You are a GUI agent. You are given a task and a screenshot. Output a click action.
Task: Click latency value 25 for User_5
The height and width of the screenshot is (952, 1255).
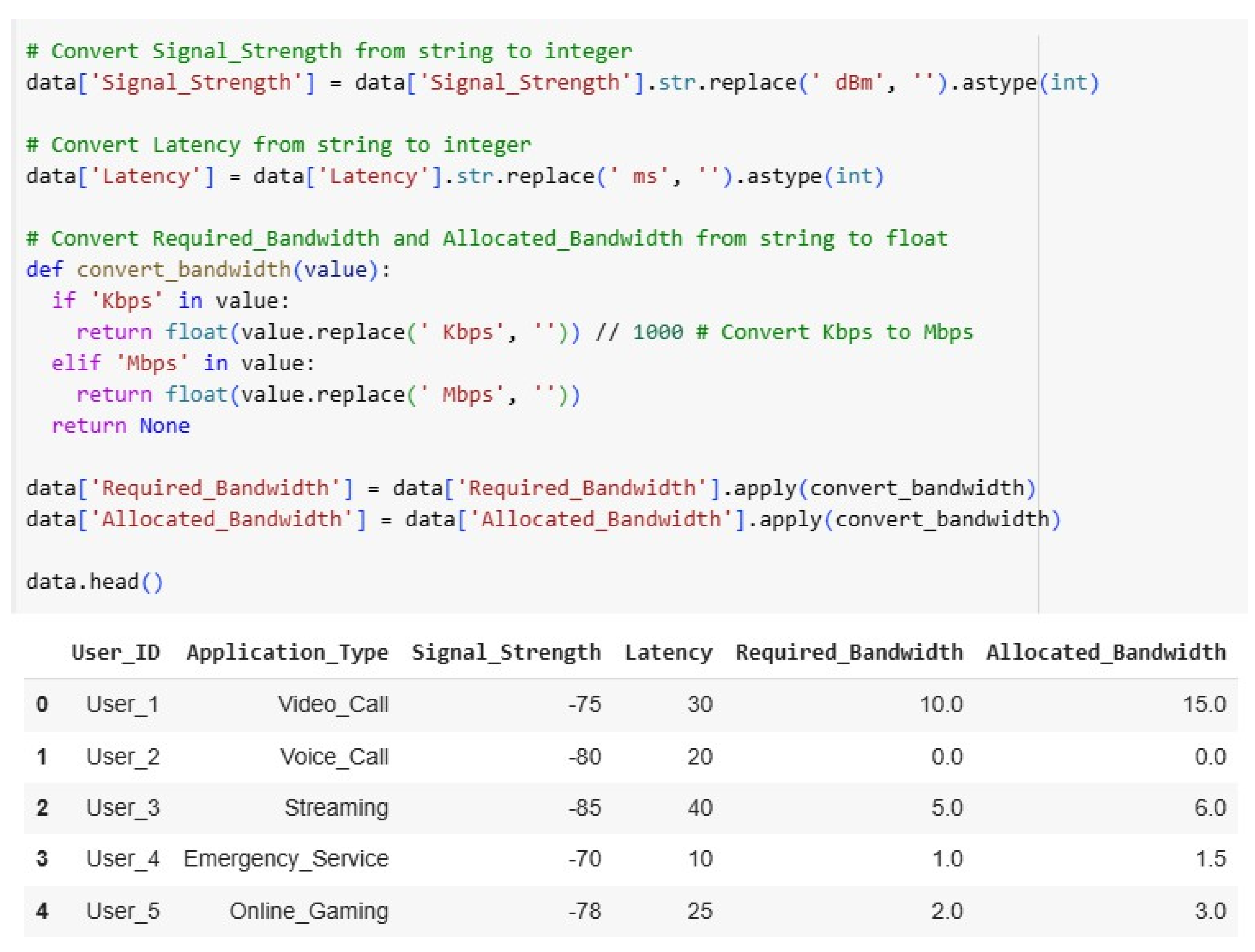tap(699, 911)
